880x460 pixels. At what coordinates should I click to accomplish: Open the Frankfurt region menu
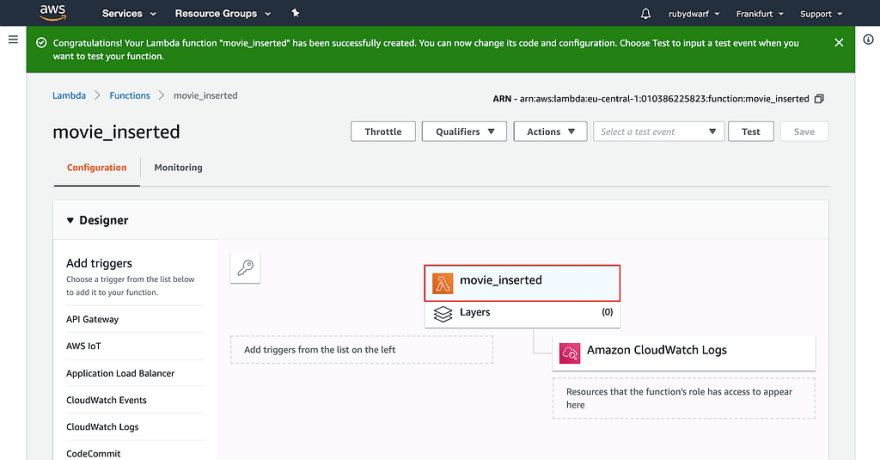point(759,14)
